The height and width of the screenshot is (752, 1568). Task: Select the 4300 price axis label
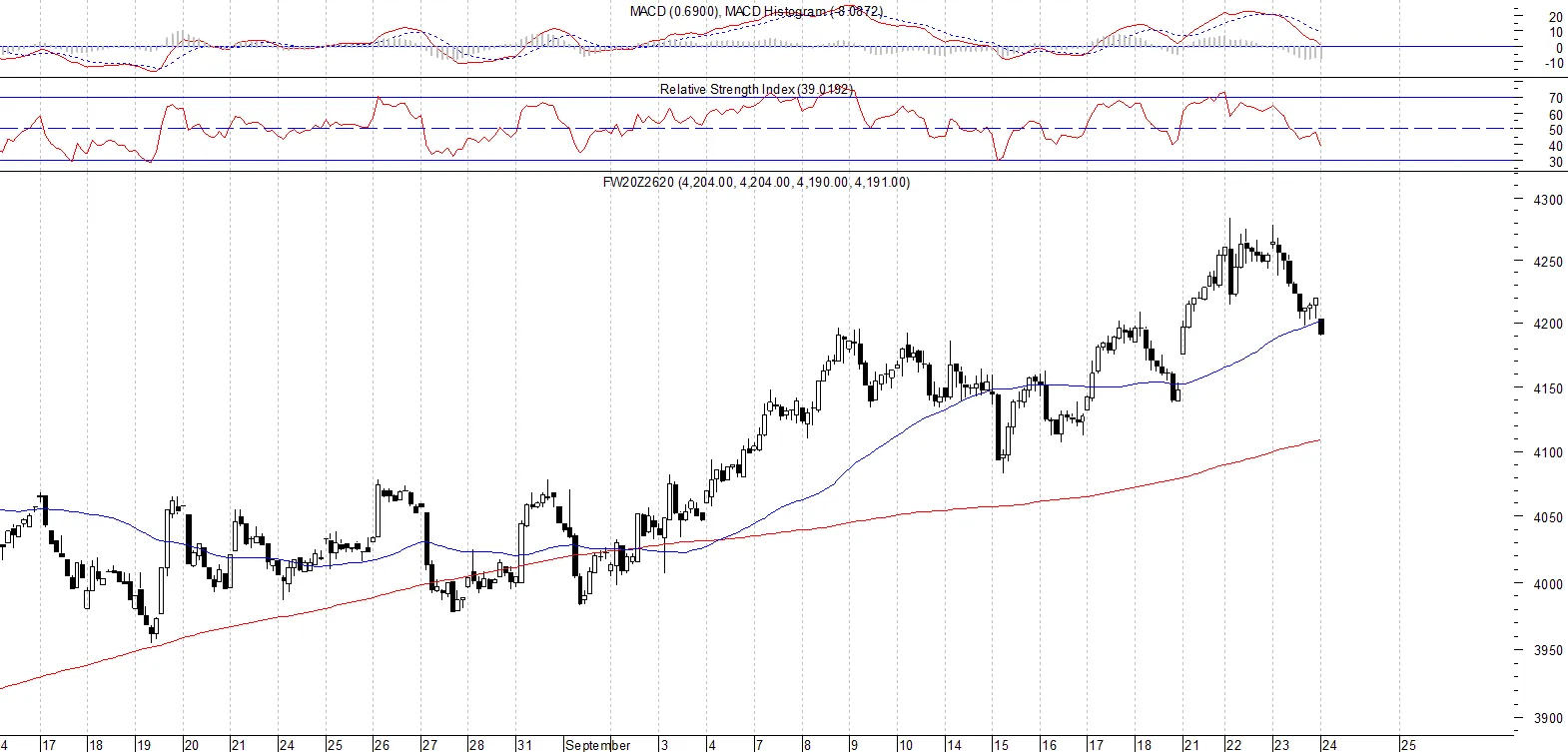[1548, 200]
